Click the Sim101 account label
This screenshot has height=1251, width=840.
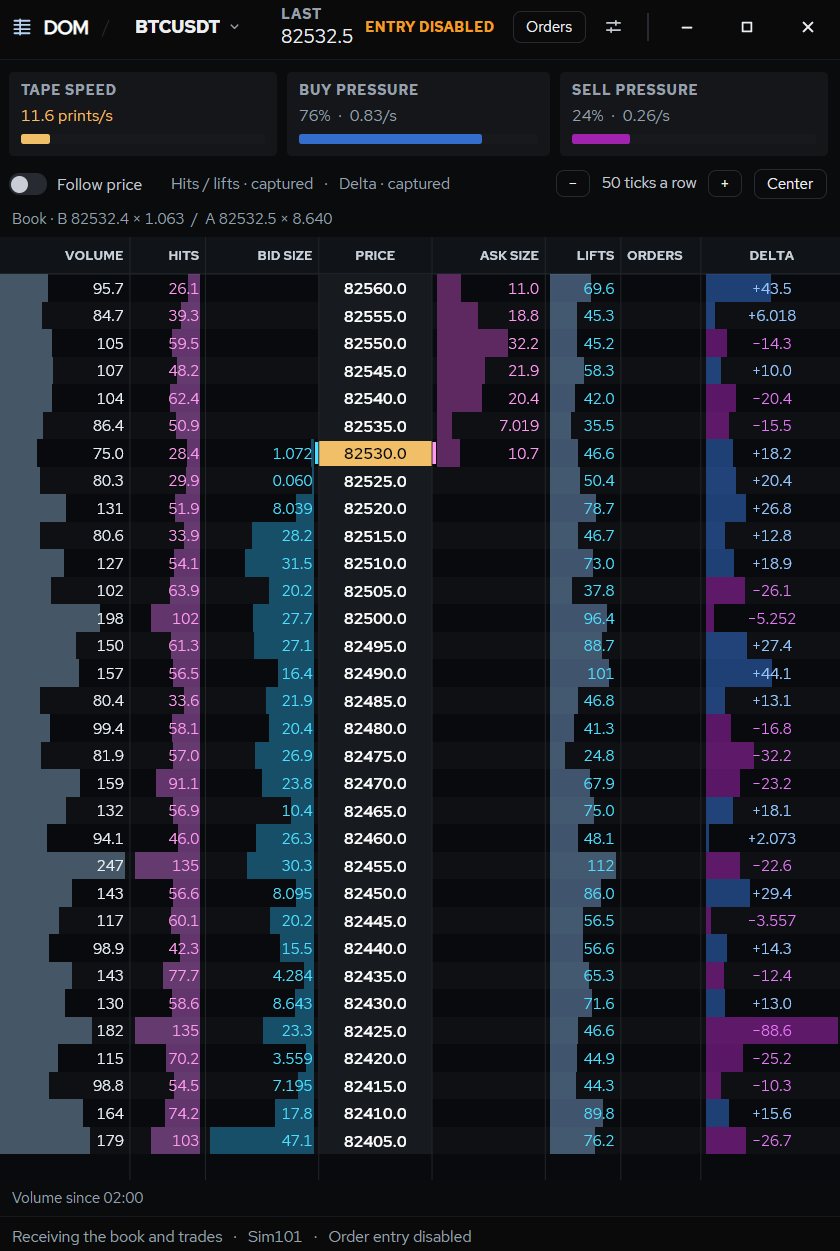pyautogui.click(x=275, y=1237)
